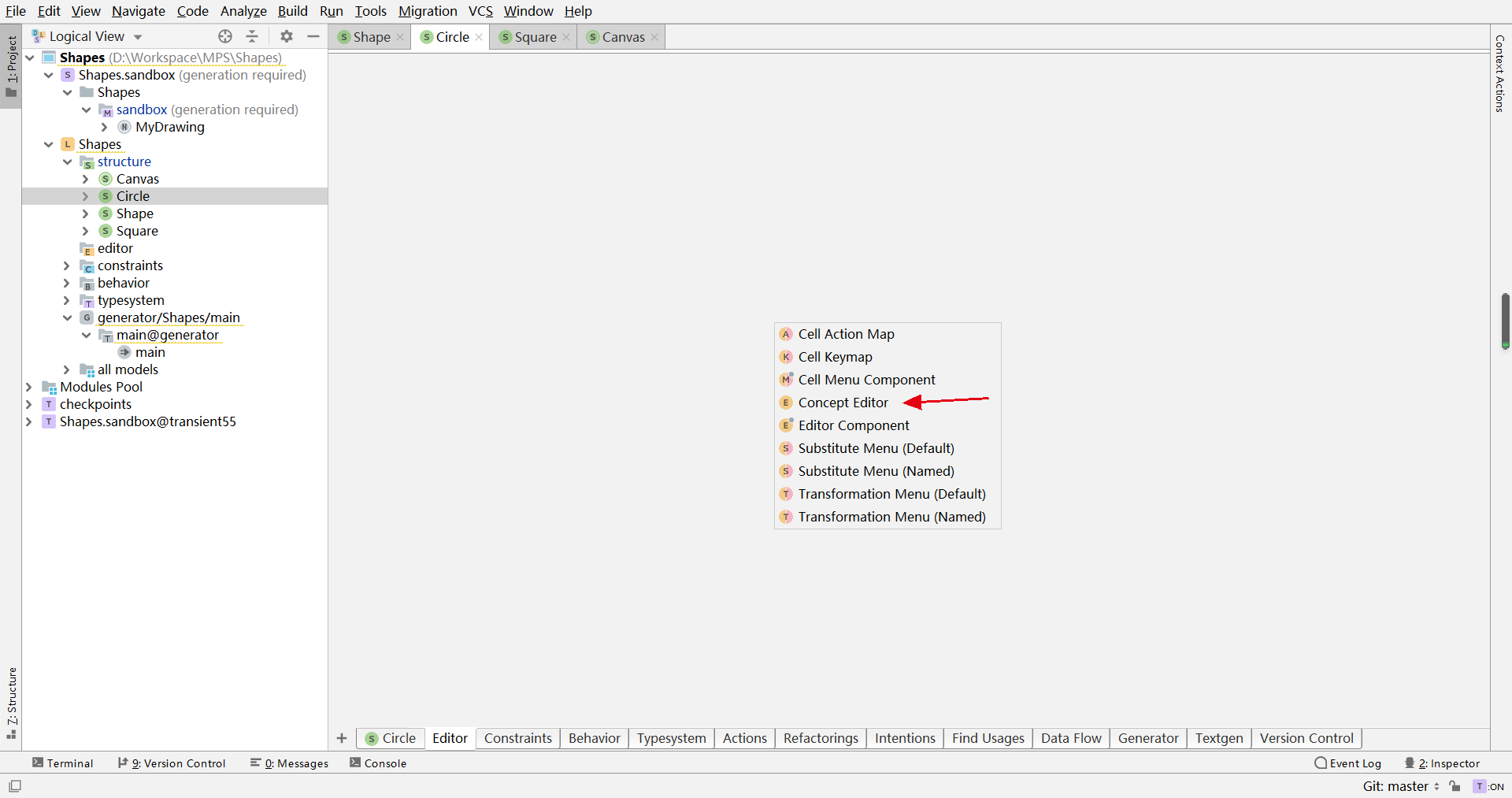Expand the Canvas node in the structure tree
Screen dimensions: 1512x798
pyautogui.click(x=85, y=179)
